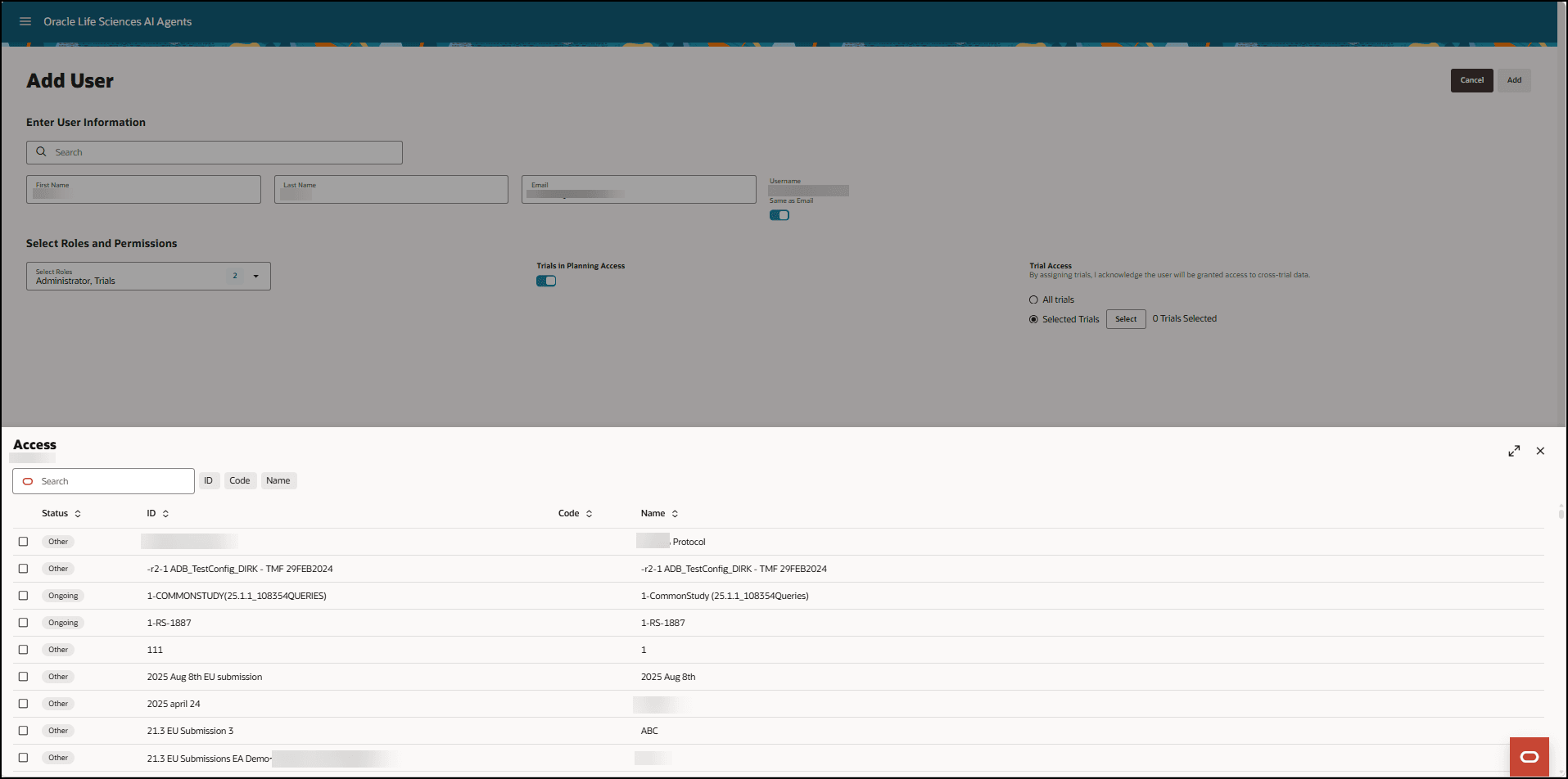
Task: Close the Access panel
Action: [x=1540, y=451]
